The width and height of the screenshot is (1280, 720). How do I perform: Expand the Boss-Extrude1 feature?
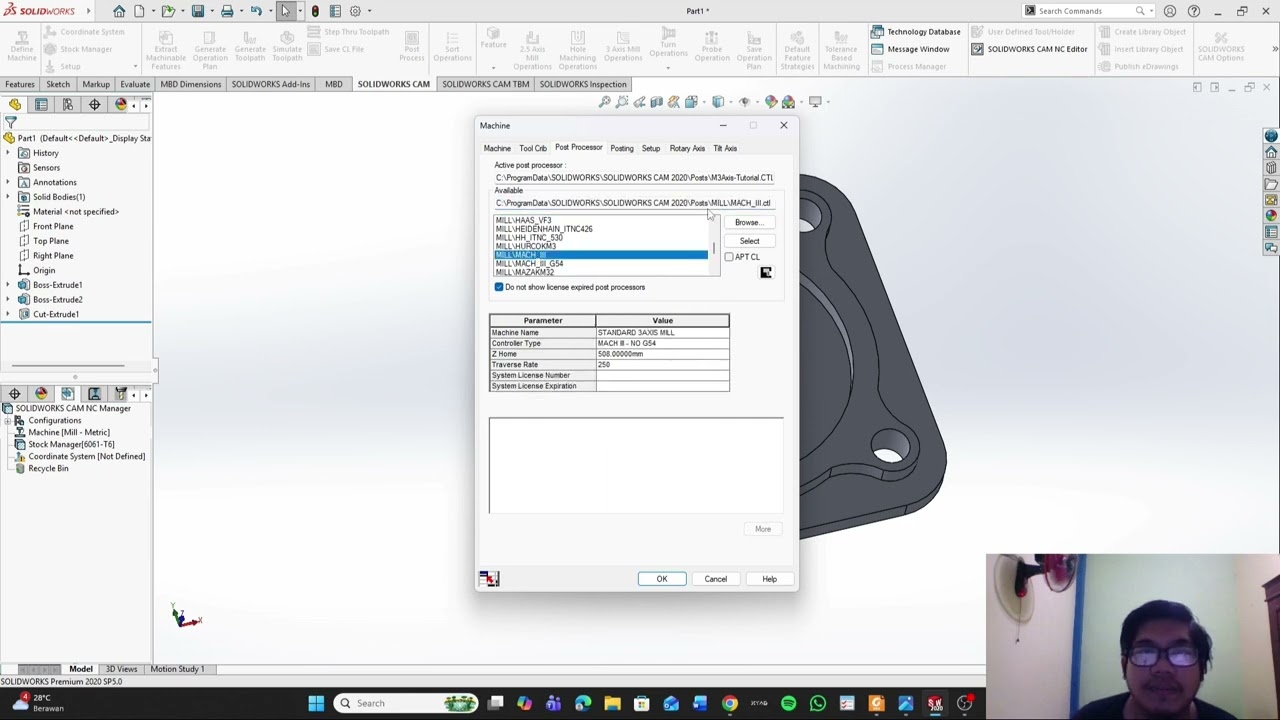(9, 285)
